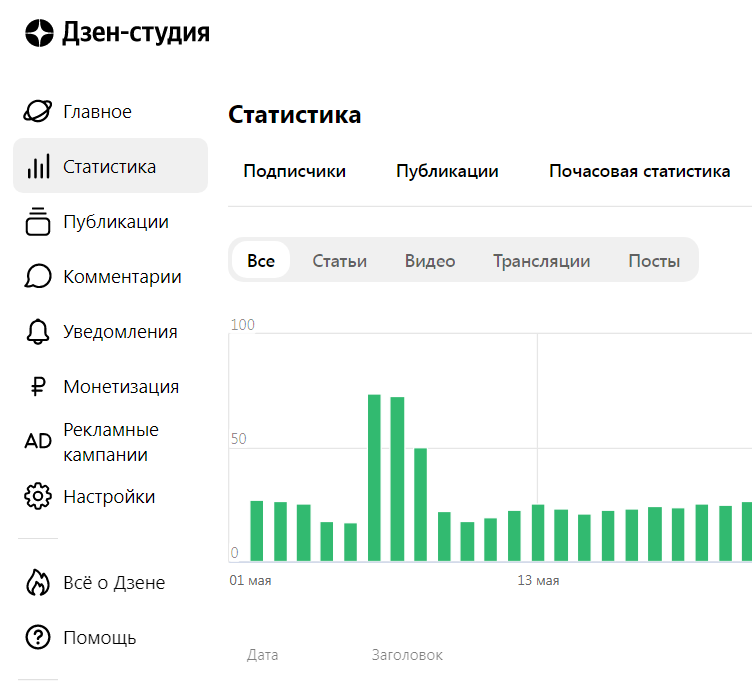The height and width of the screenshot is (700, 752).
Task: Switch to Публикации statistics tab
Action: coord(447,171)
